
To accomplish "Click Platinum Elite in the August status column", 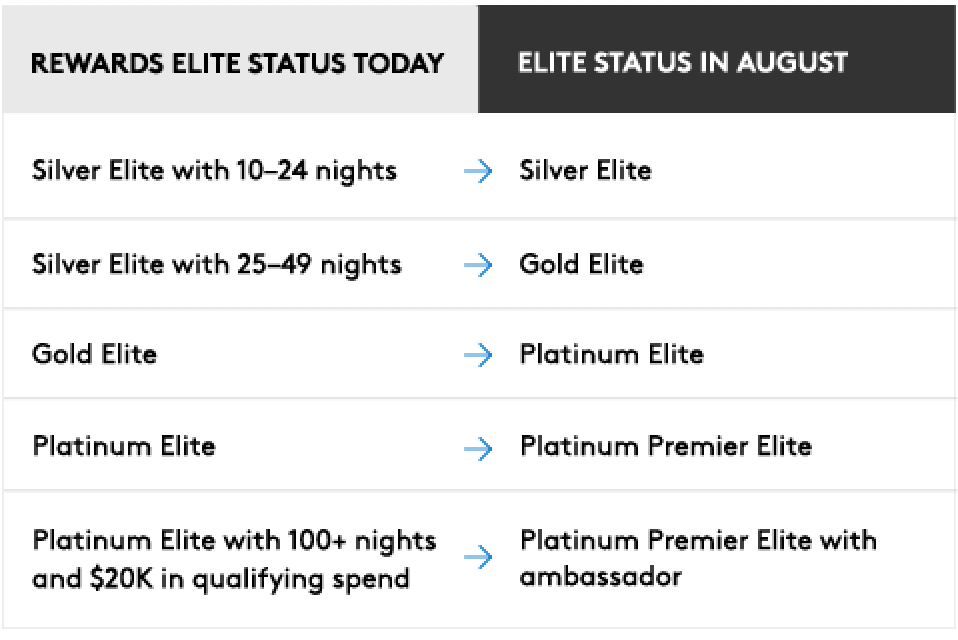I will pyautogui.click(x=611, y=355).
